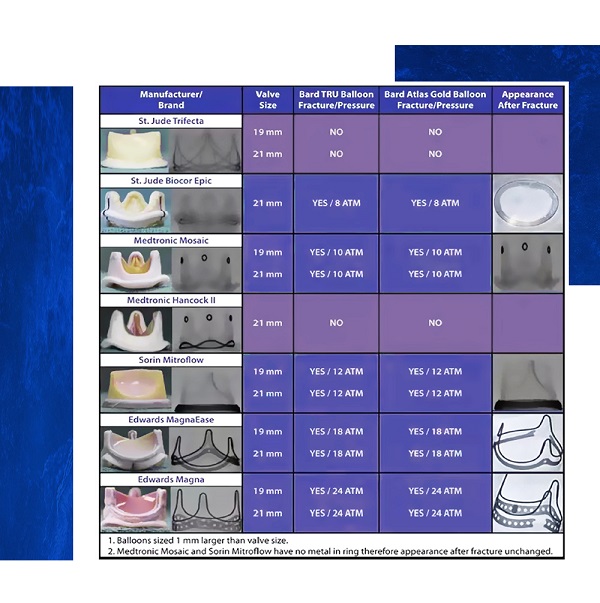Select the Medtronic Hancock II valve photo
This screenshot has height=603, width=600.
coord(136,330)
